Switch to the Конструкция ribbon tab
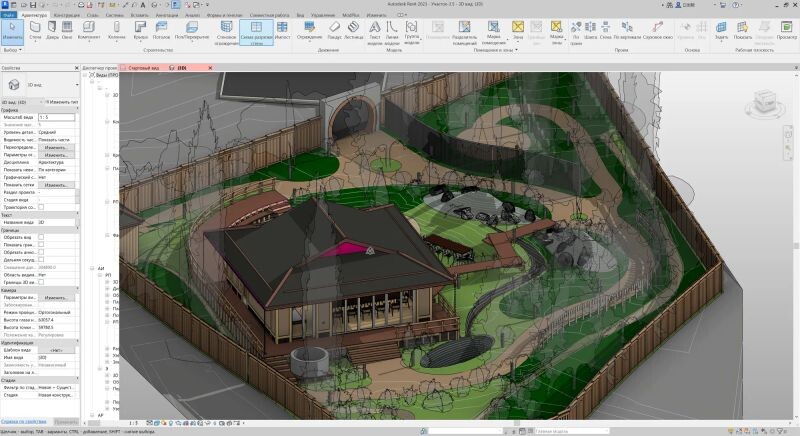 click(67, 16)
